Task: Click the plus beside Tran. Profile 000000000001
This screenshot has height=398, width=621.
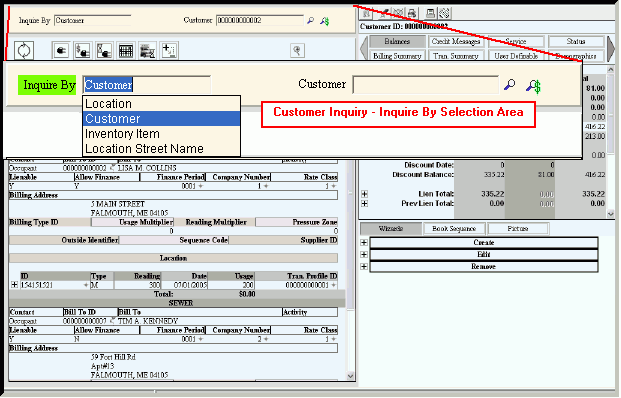Action: 333,285
